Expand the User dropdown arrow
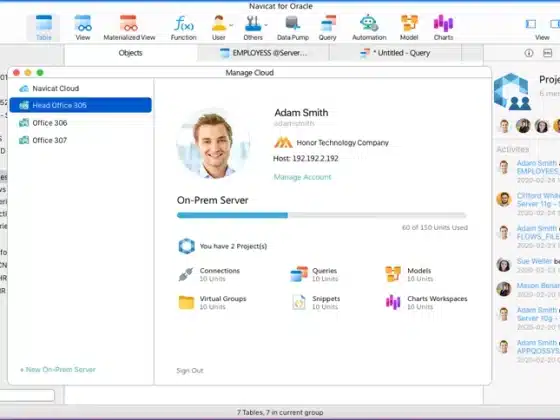This screenshot has height=420, width=560. tap(231, 25)
